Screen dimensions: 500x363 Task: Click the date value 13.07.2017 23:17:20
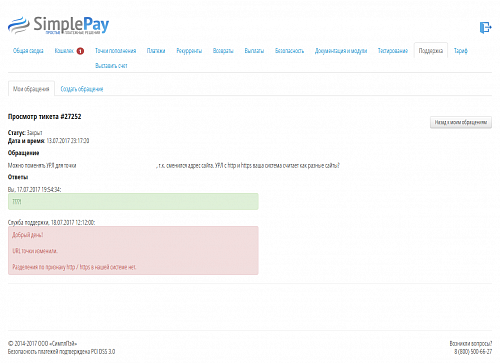point(68,141)
